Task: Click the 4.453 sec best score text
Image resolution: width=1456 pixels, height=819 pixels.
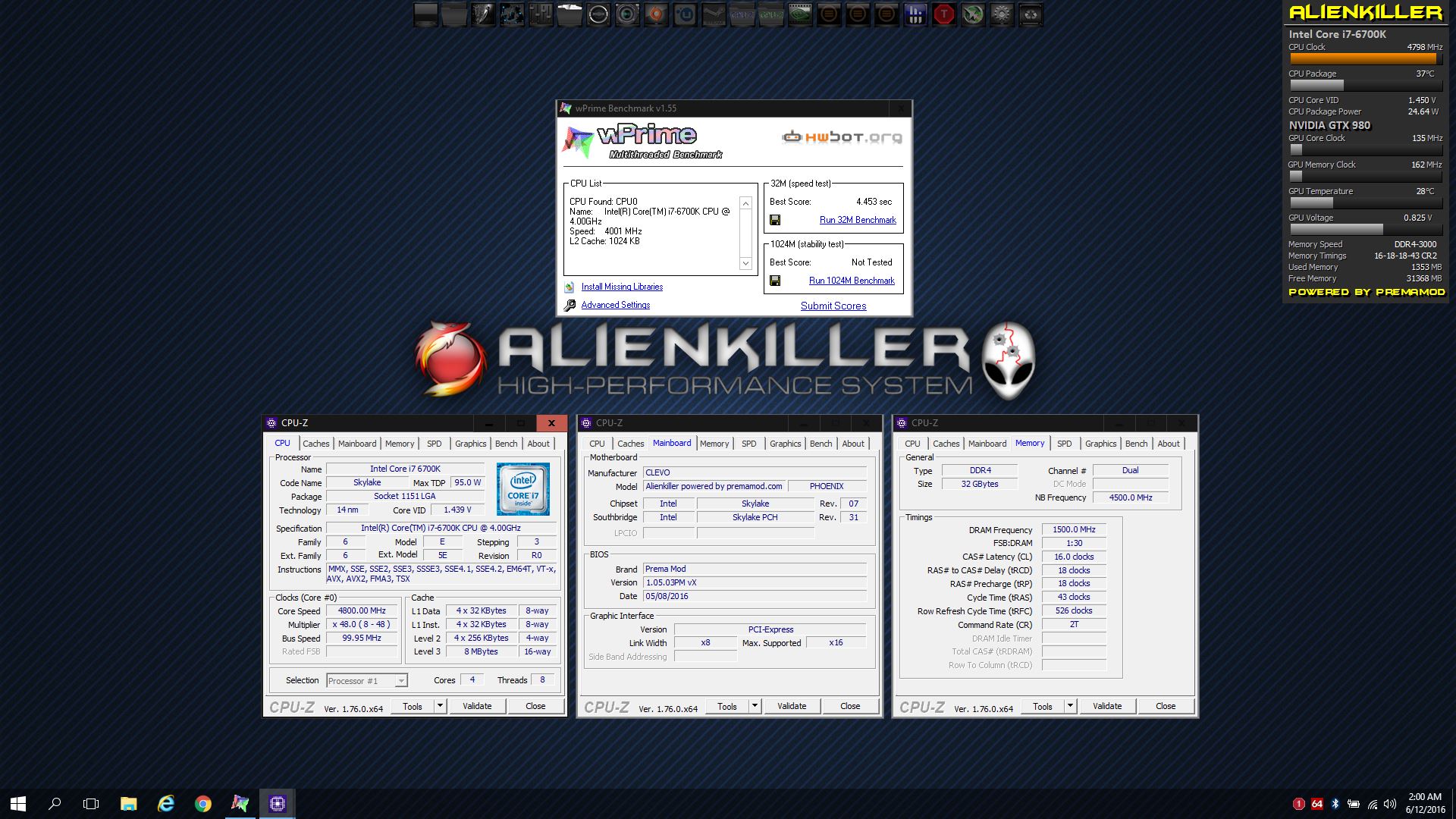Action: pos(874,202)
